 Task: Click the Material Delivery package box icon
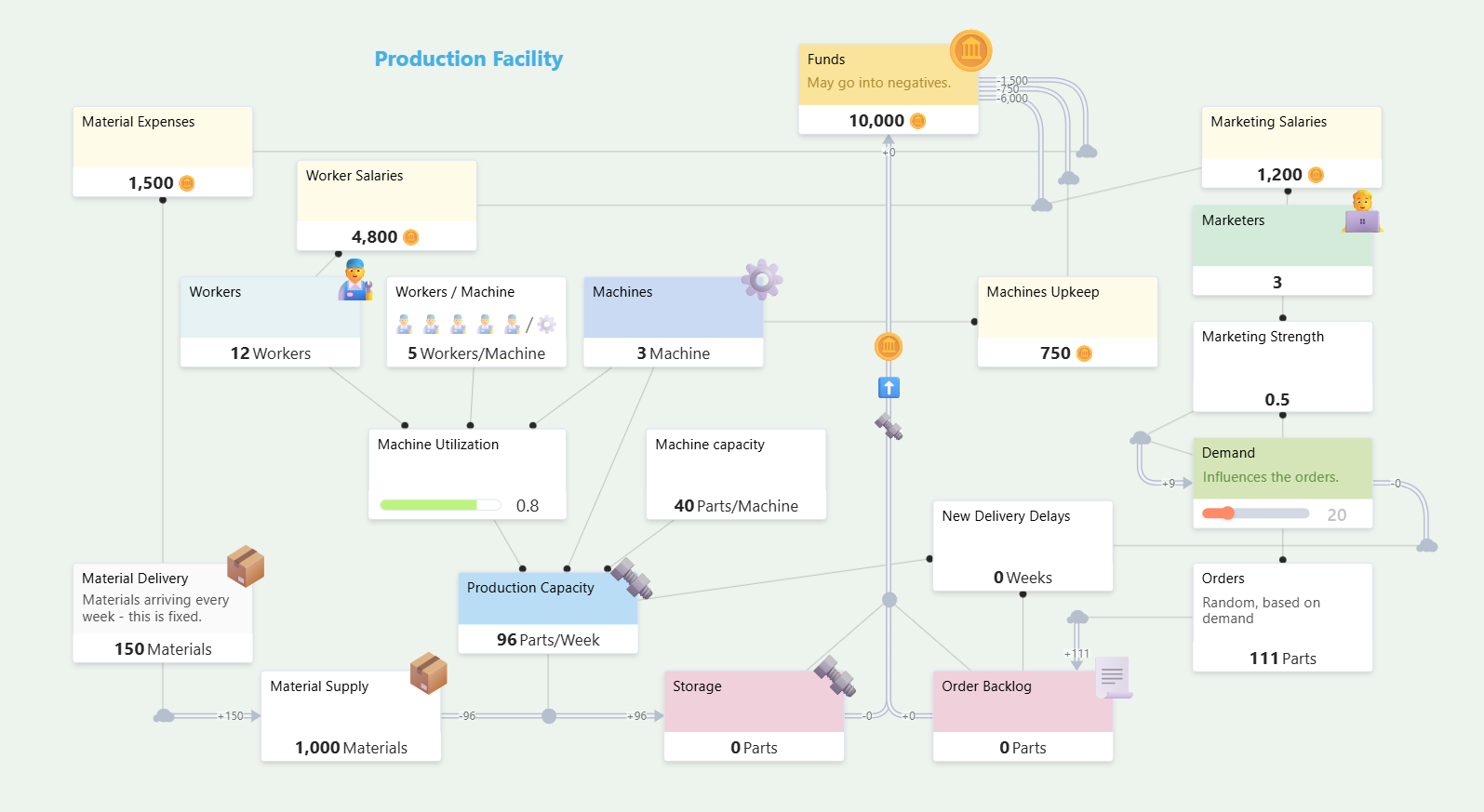click(x=246, y=566)
